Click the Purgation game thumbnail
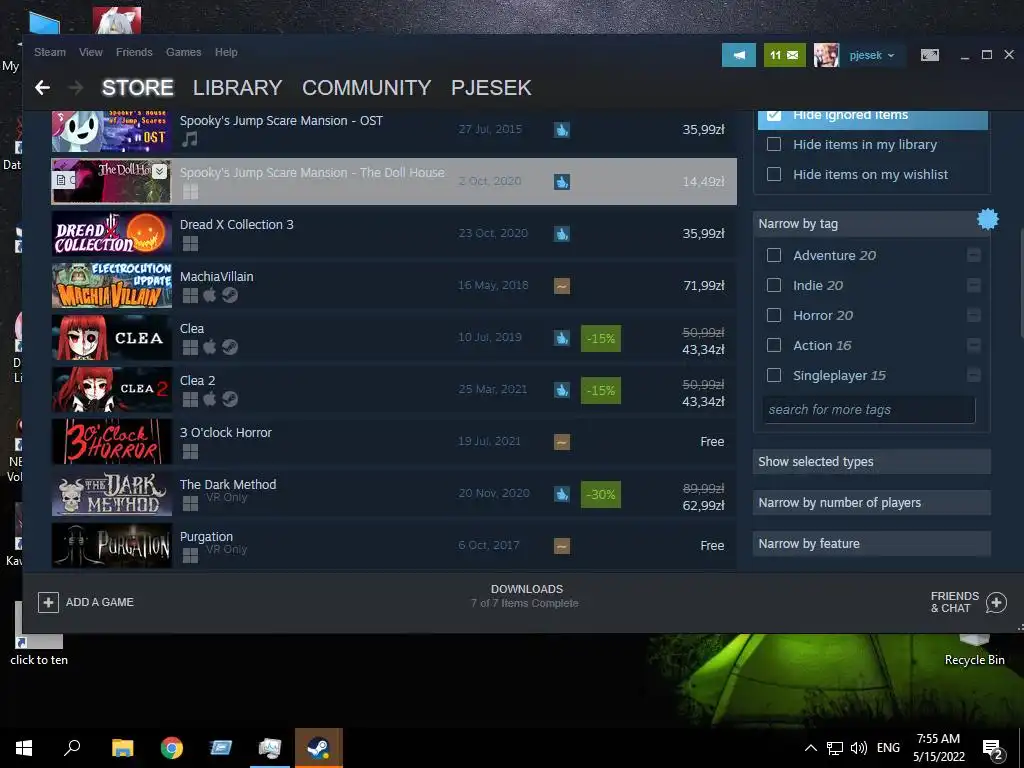Image resolution: width=1024 pixels, height=768 pixels. (x=112, y=546)
